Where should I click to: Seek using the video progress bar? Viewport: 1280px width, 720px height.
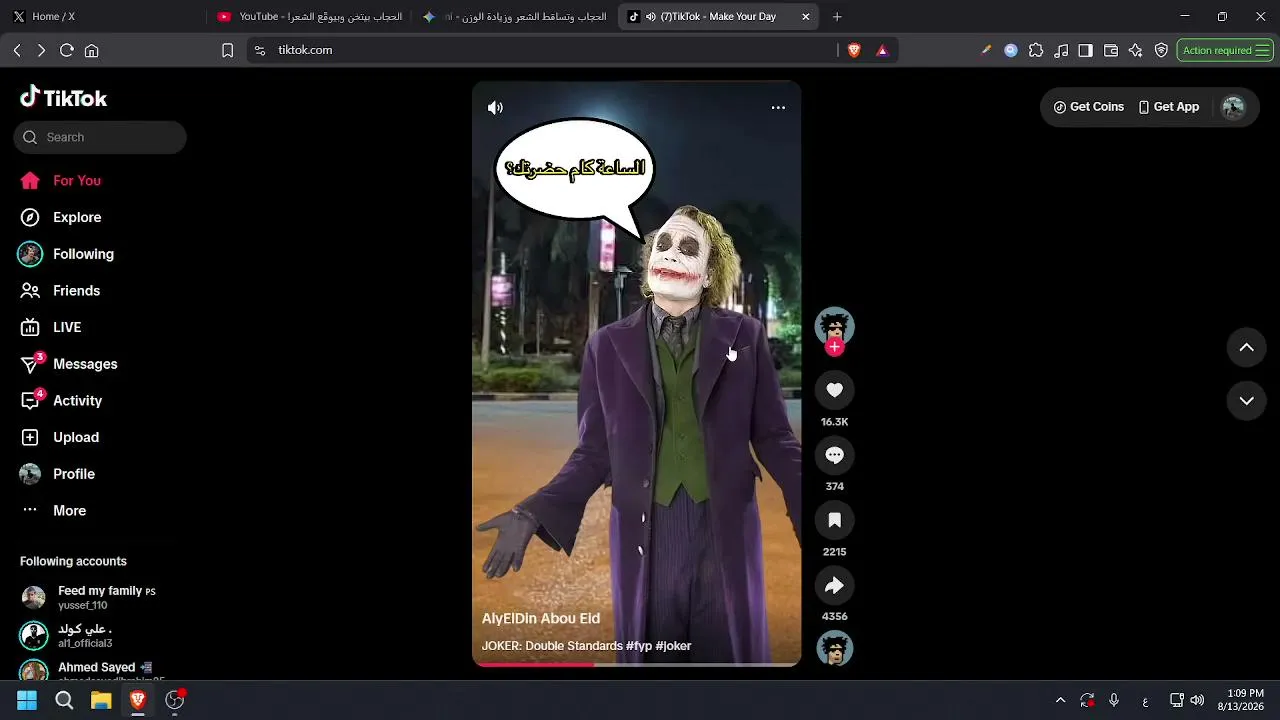[636, 664]
